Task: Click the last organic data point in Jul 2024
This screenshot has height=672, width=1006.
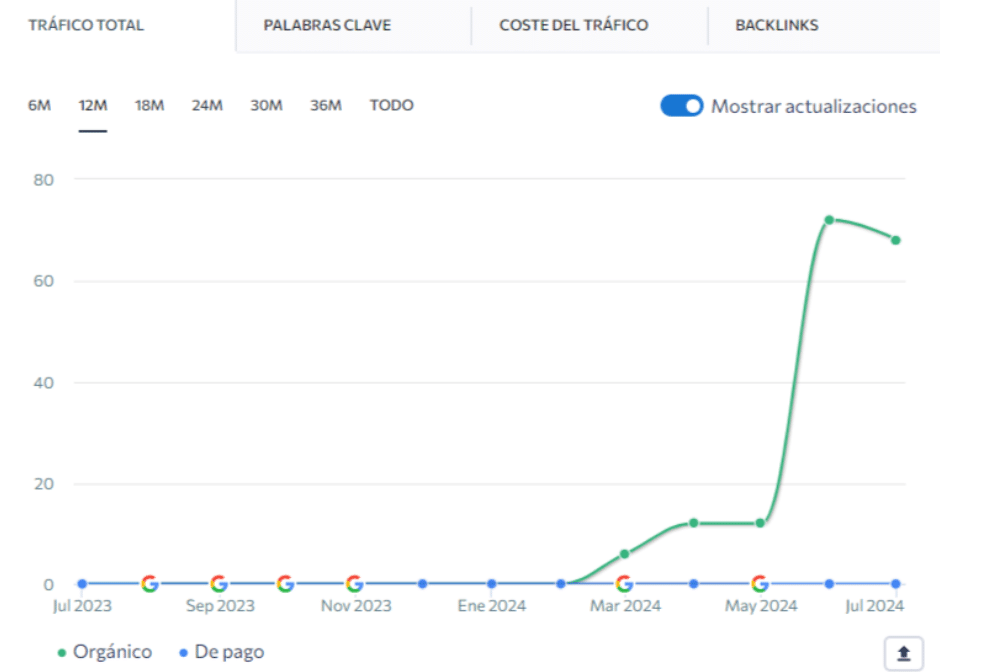Action: click(x=896, y=240)
